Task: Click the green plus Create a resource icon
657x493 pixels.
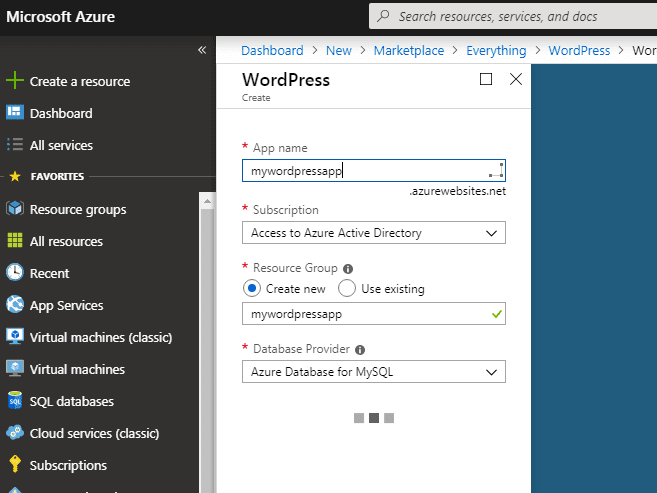Action: tap(15, 81)
